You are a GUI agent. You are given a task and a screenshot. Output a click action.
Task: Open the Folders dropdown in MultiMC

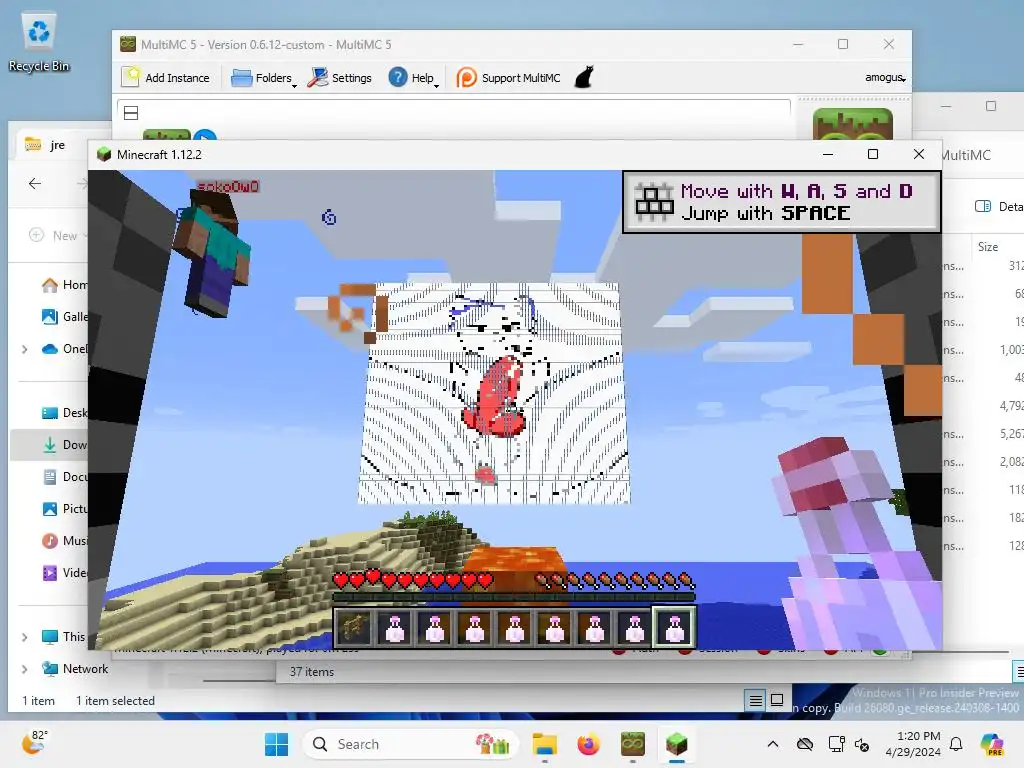[264, 78]
